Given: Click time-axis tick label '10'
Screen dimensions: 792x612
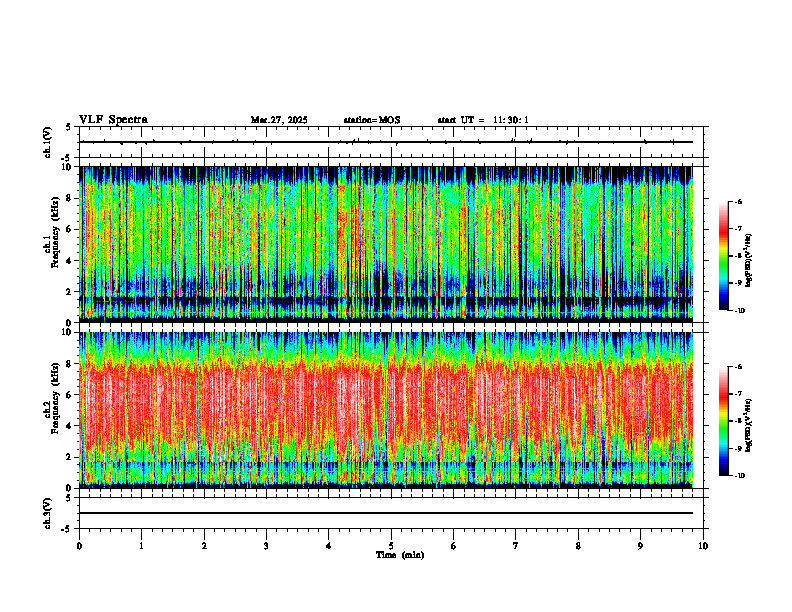Looking at the screenshot, I should tap(703, 546).
